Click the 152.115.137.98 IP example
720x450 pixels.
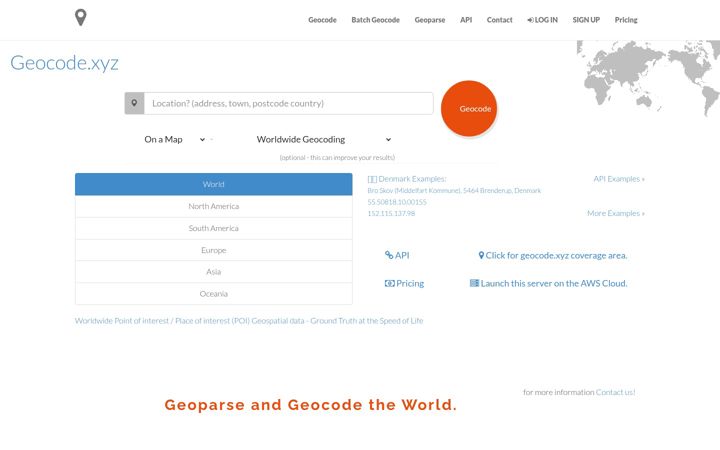[x=391, y=214]
